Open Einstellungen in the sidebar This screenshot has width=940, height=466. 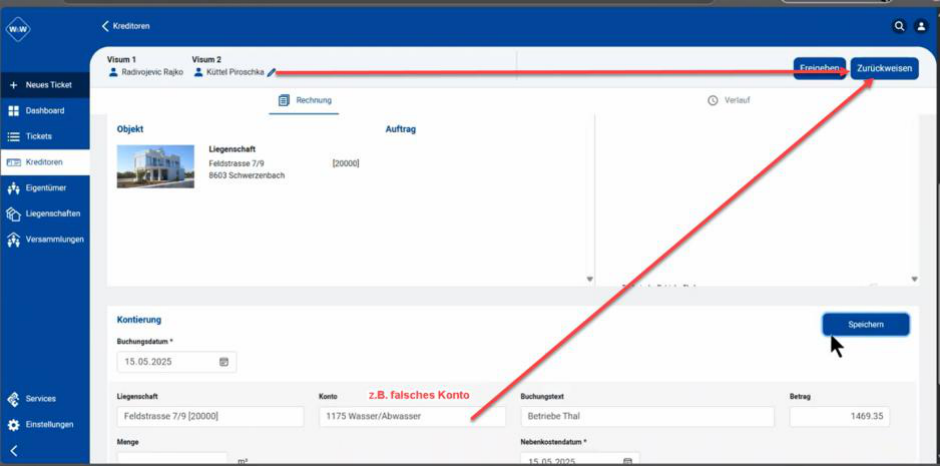45,425
